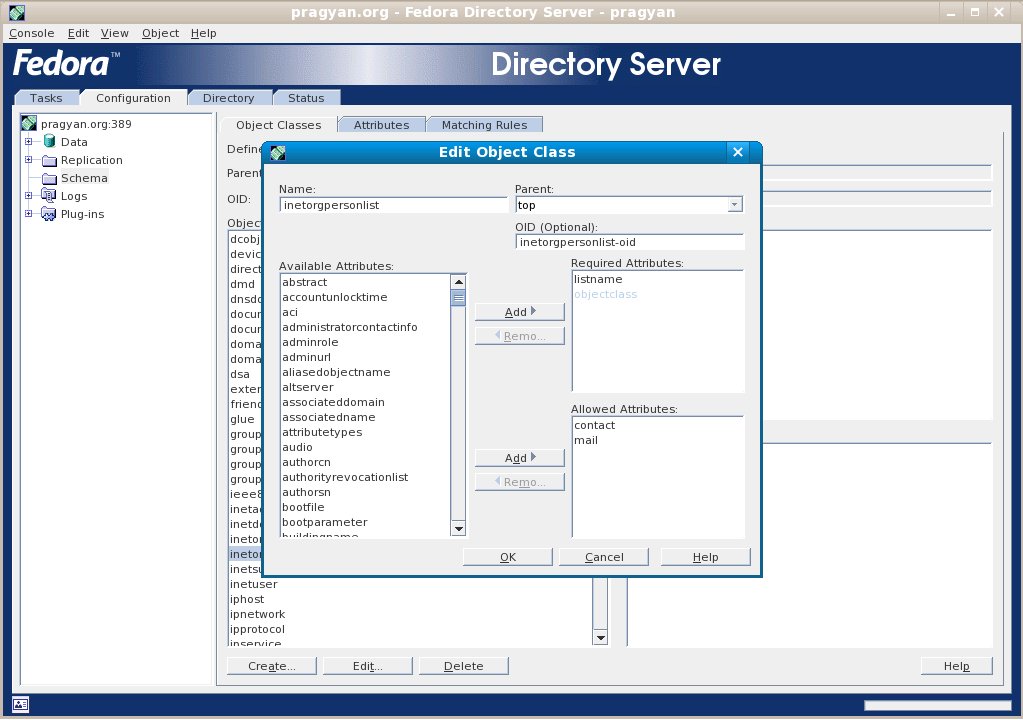The width and height of the screenshot is (1023, 720).
Task: Click the Fedora Directory Server title bar icon
Action: click(17, 12)
